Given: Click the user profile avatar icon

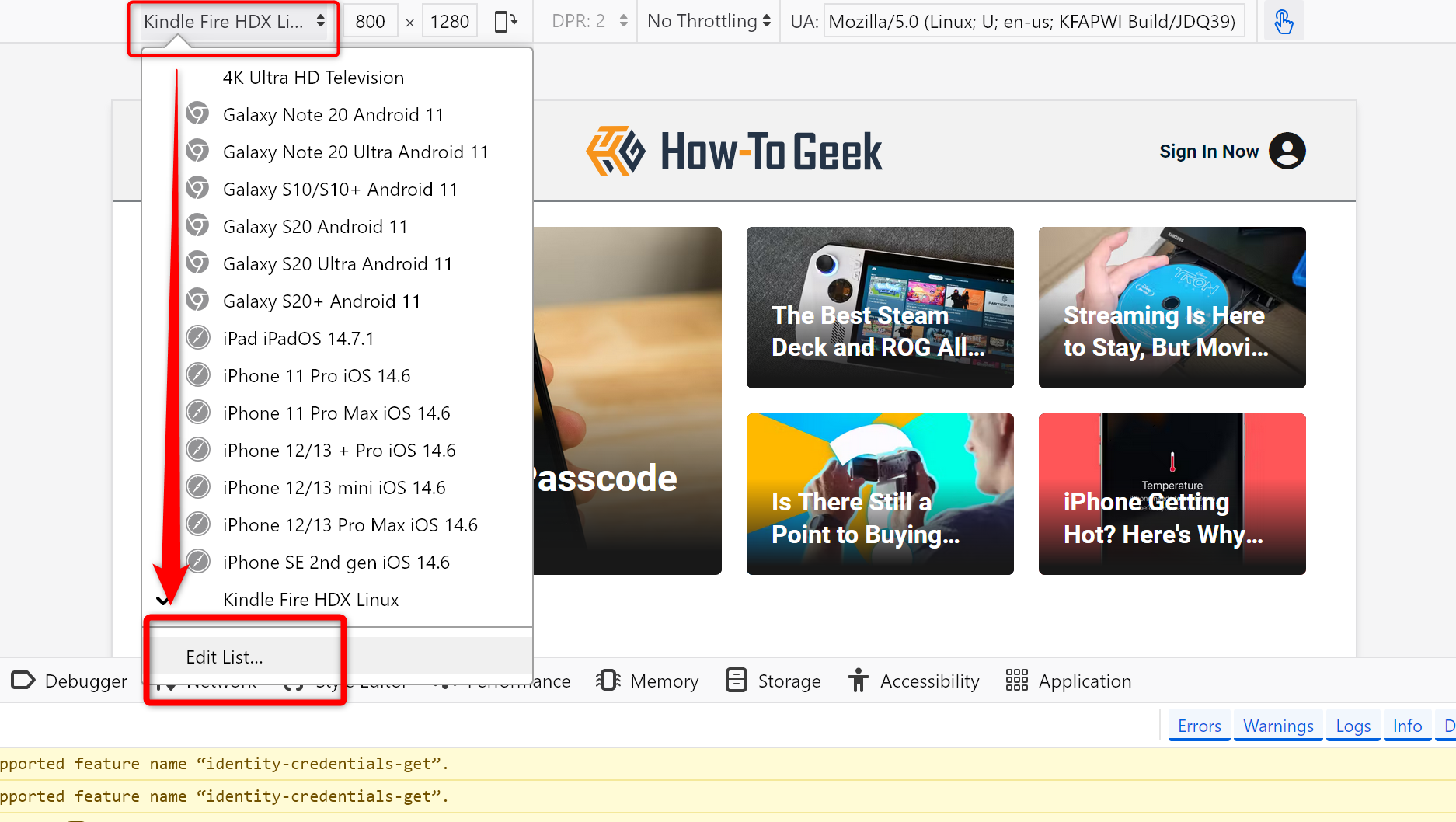Looking at the screenshot, I should click(x=1287, y=151).
